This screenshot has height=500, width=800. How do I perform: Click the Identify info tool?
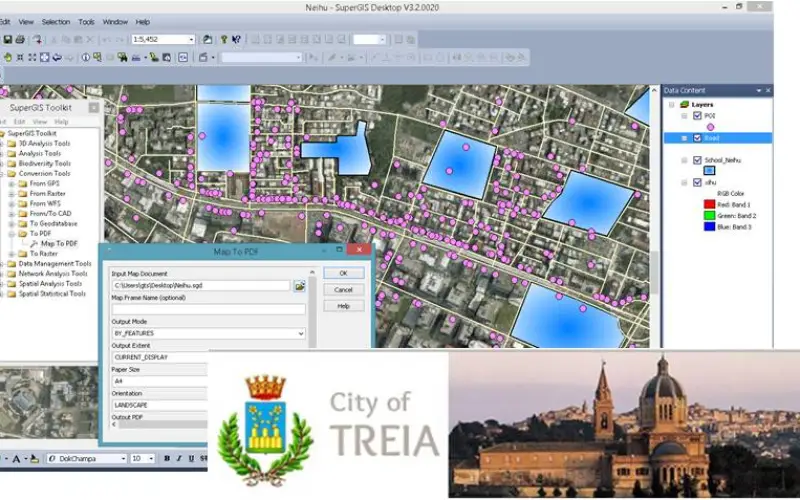pyautogui.click(x=85, y=58)
